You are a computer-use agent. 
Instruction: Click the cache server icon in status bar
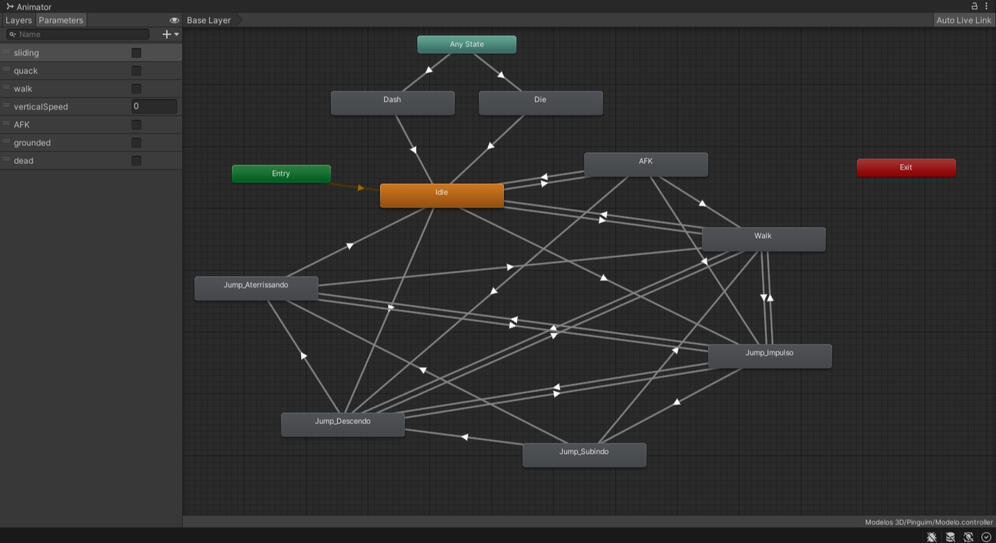point(950,537)
